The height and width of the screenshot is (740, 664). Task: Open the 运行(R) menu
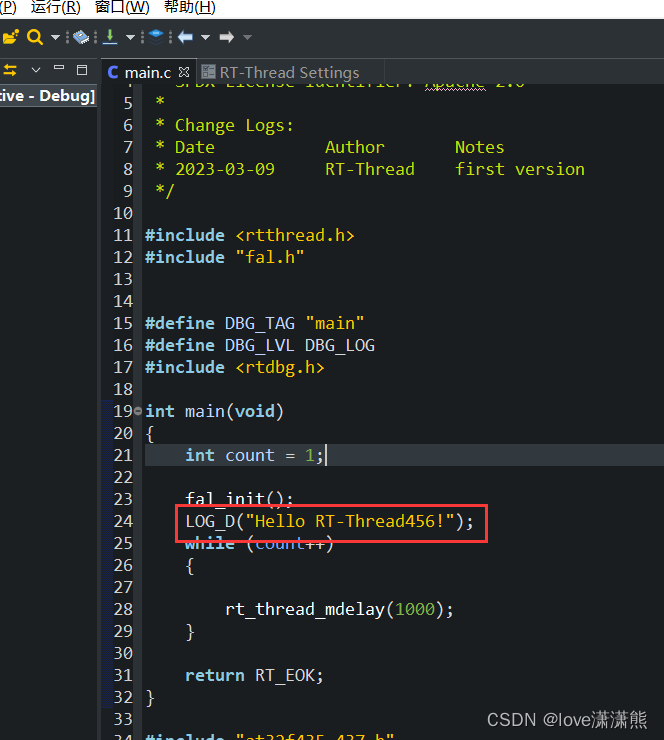click(56, 8)
